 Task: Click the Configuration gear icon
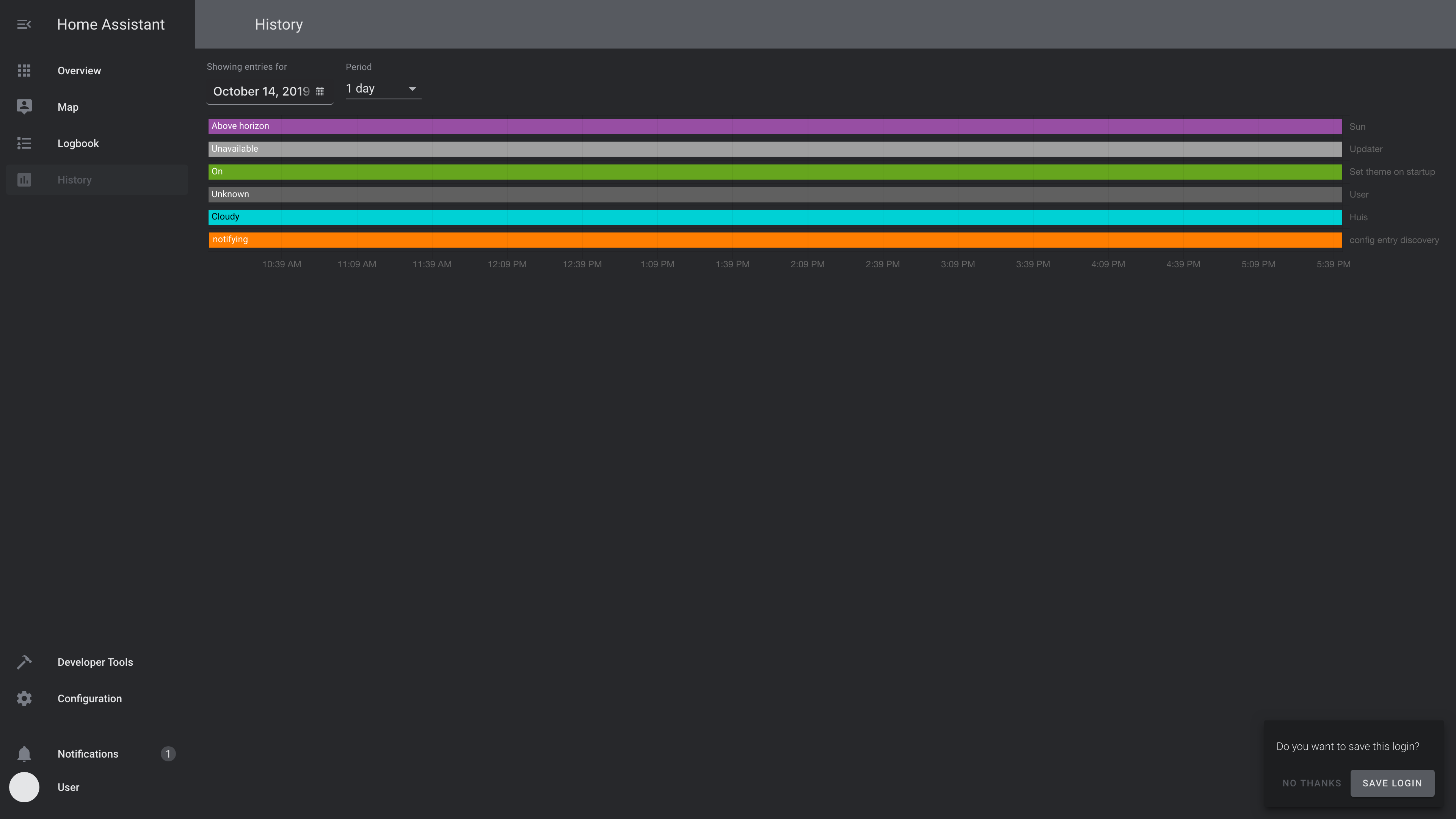click(24, 698)
